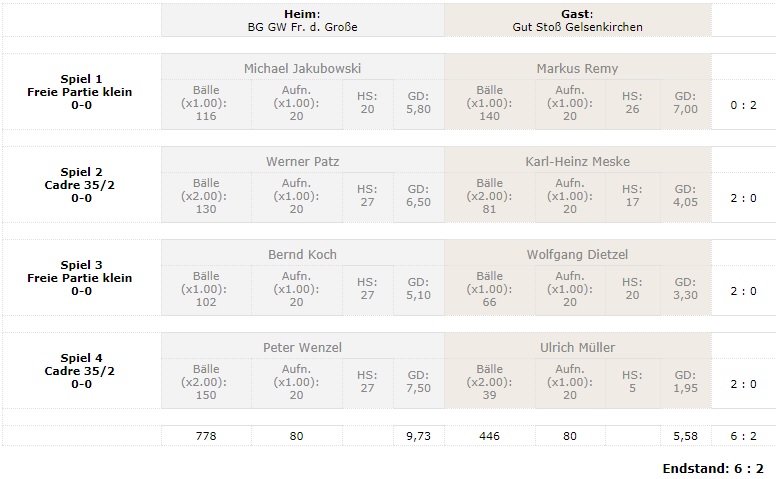Click Markus Remy's HS 26 cell

tap(631, 102)
